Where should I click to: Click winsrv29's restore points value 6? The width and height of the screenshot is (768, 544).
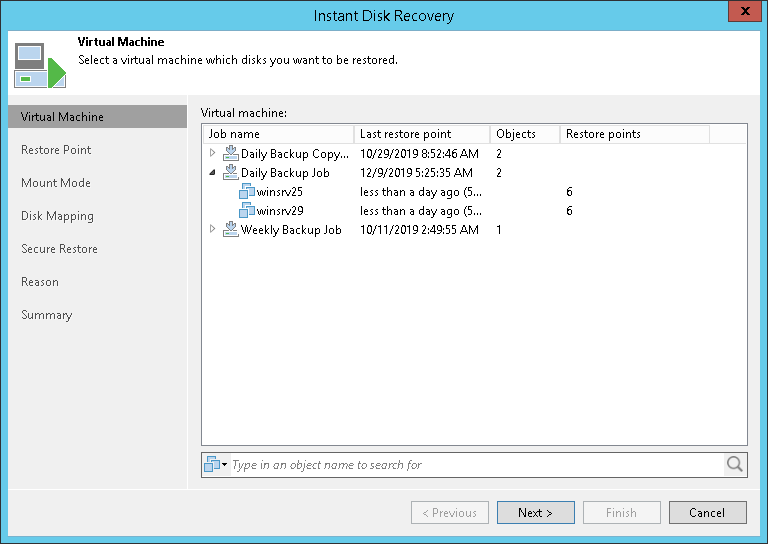569,211
